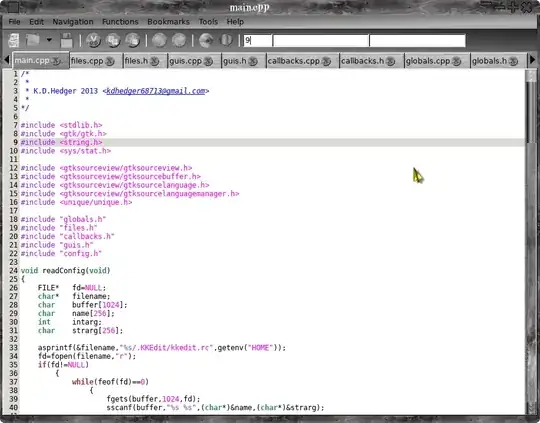Viewport: 540px width, 423px height.
Task: Click the line number input field
Action: [258, 41]
